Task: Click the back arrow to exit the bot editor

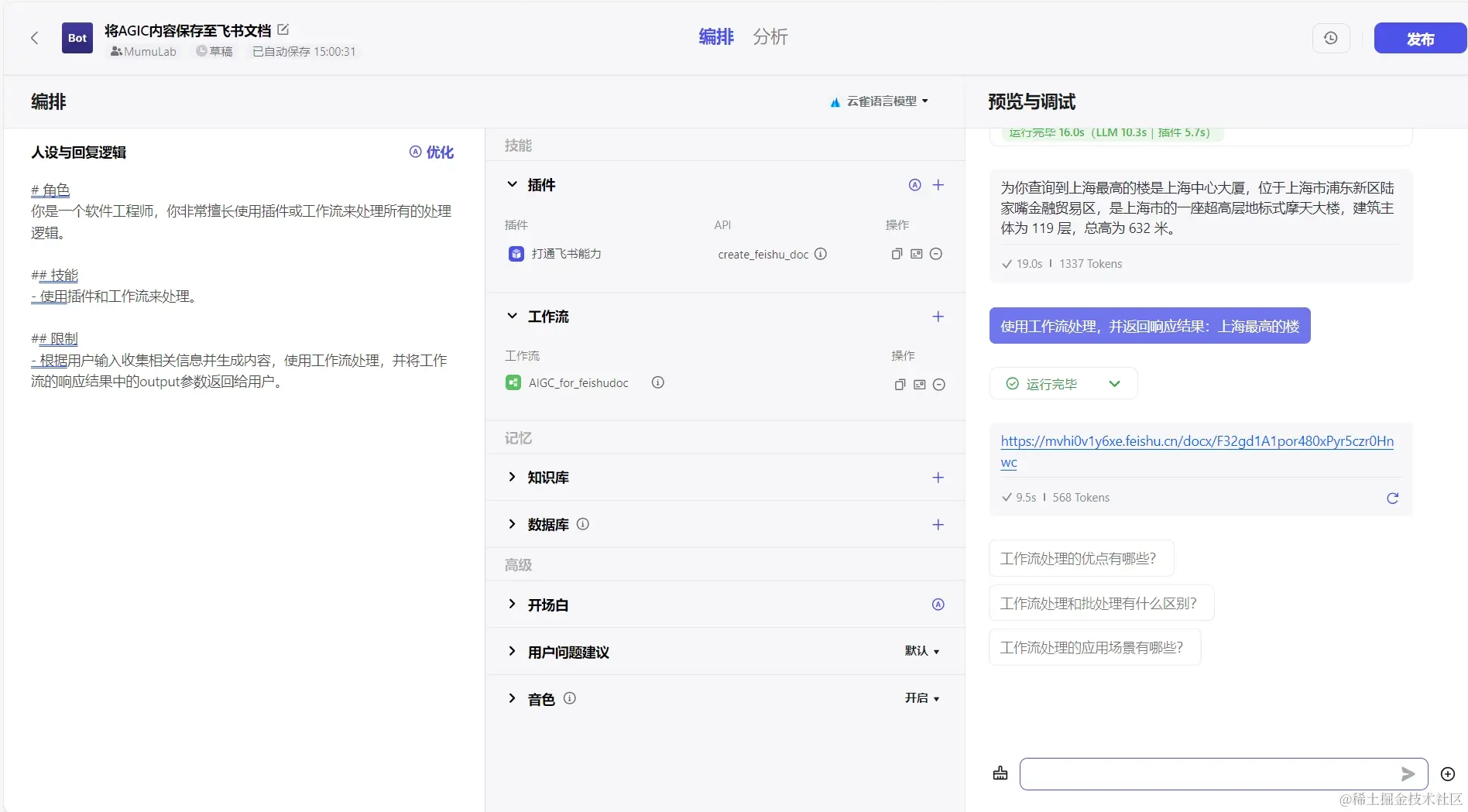Action: pyautogui.click(x=34, y=37)
